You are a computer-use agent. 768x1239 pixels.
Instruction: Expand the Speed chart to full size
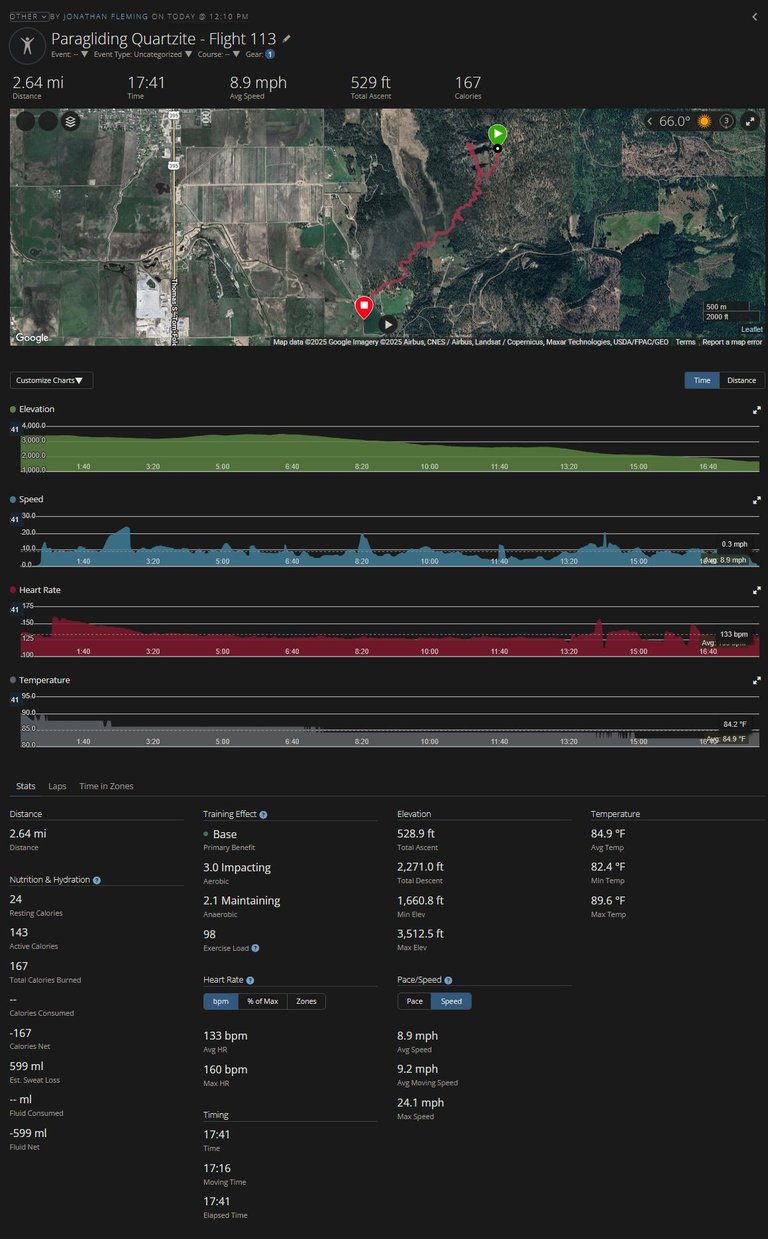tap(757, 499)
